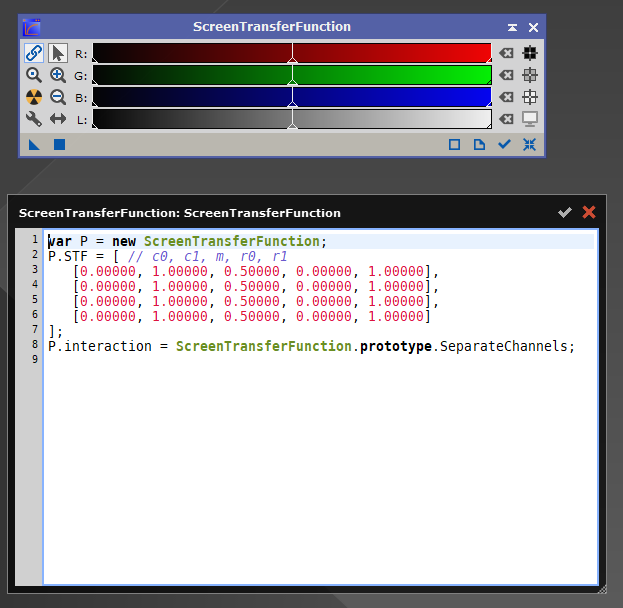Click 'prototype' keyword in line 8
623x608 pixels.
tap(396, 346)
